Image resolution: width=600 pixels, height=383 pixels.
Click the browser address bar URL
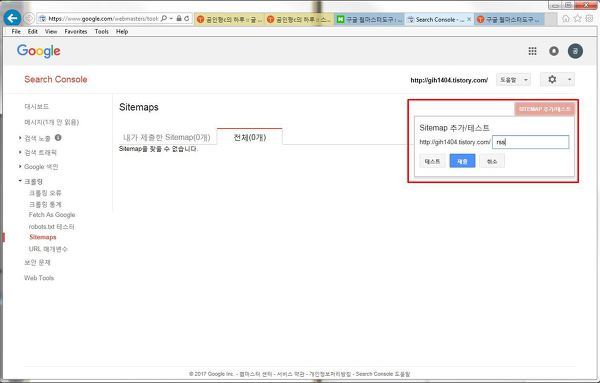[x=103, y=18]
